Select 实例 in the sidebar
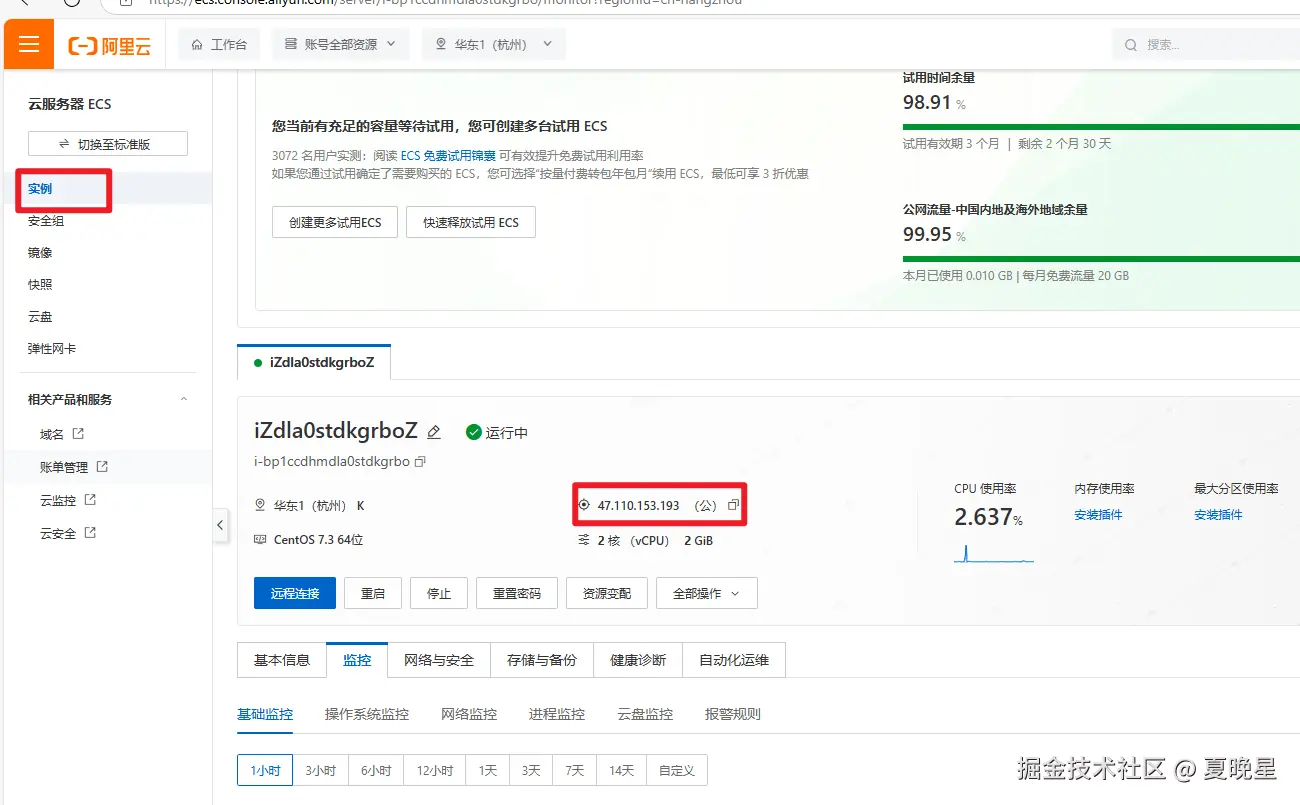This screenshot has width=1300, height=805. click(40, 189)
